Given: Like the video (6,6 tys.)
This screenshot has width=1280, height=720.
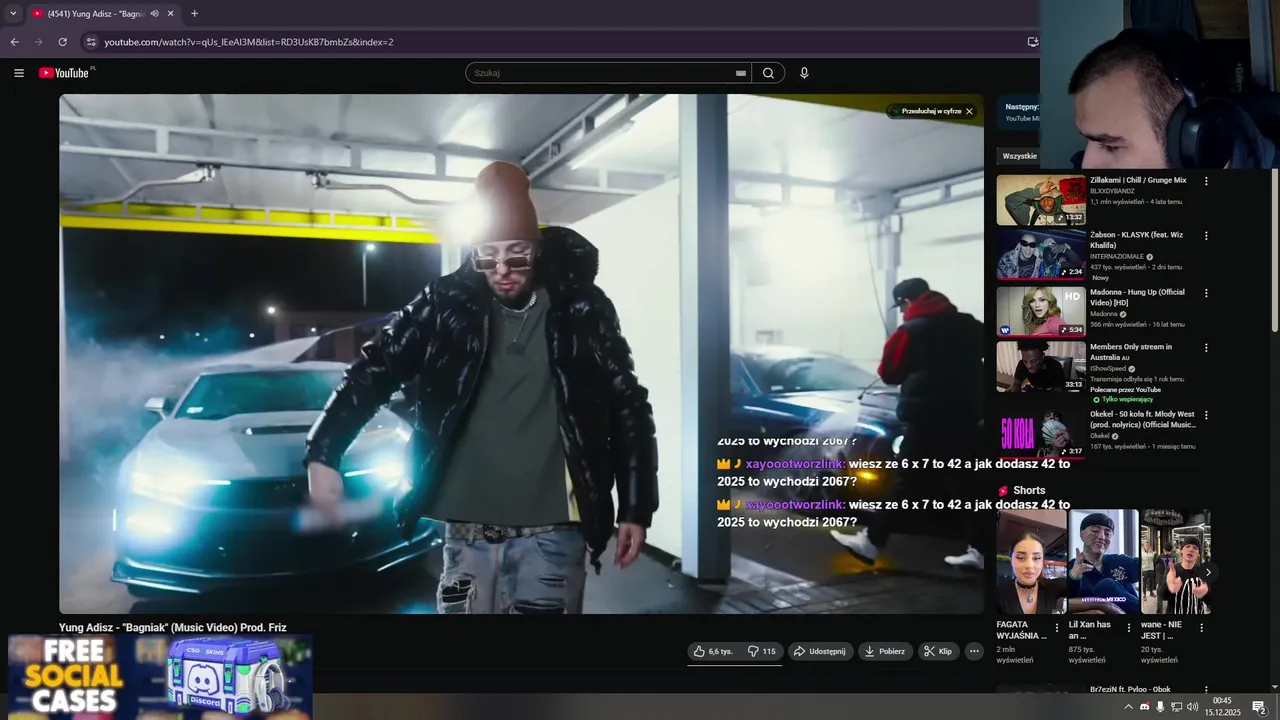Looking at the screenshot, I should [x=713, y=651].
